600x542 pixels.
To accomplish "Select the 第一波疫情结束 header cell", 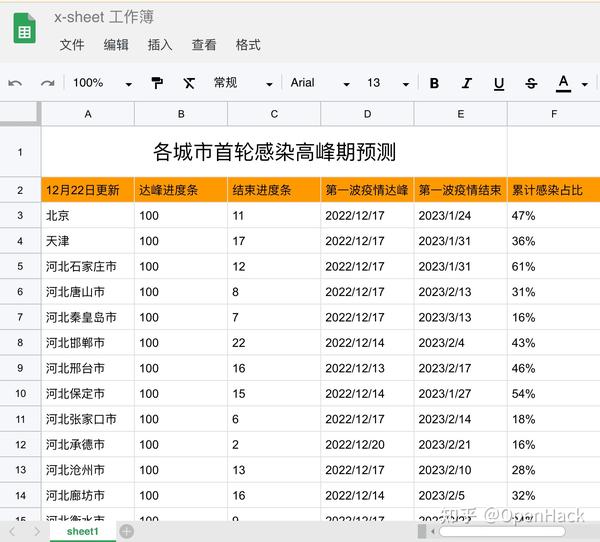I will pos(461,190).
